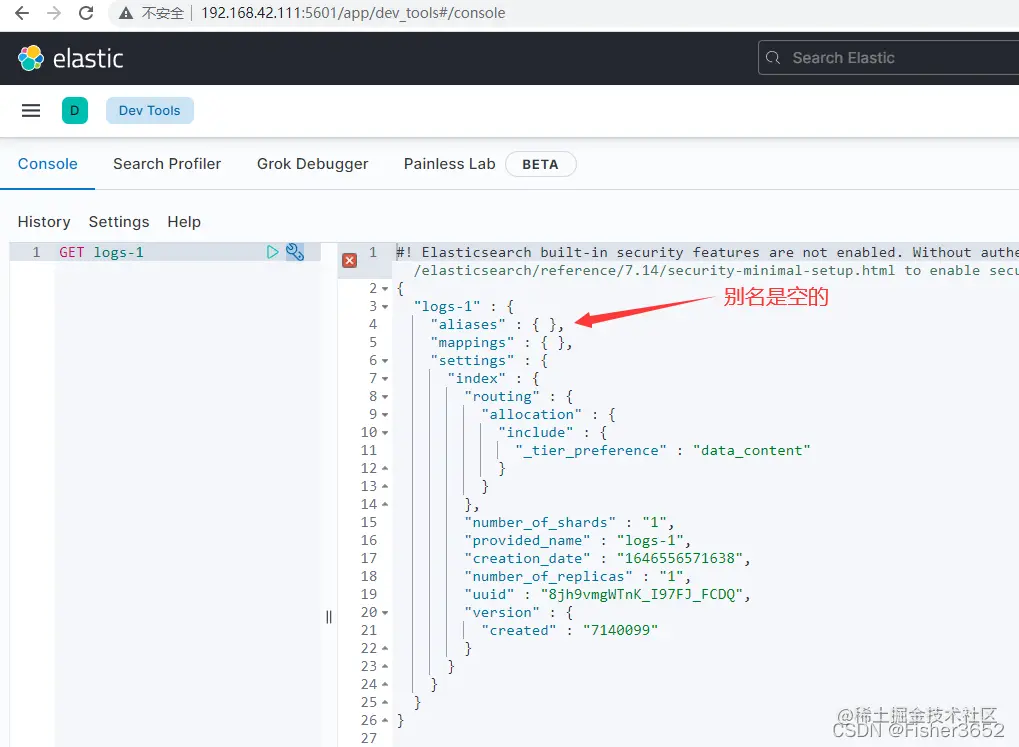
Task: Click the browser back arrow
Action: click(x=21, y=13)
